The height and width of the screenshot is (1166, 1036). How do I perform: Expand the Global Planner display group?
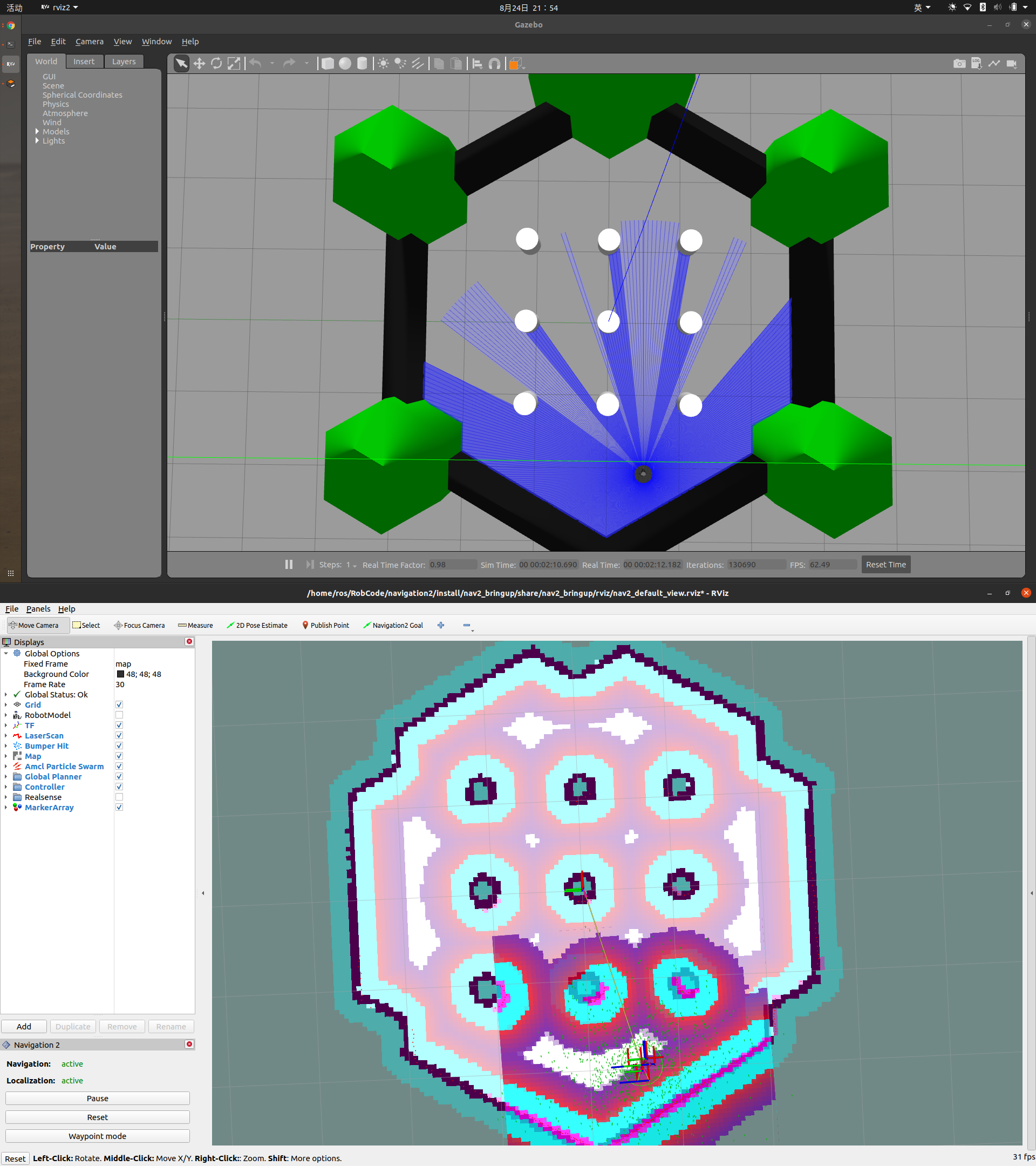pyautogui.click(x=6, y=776)
